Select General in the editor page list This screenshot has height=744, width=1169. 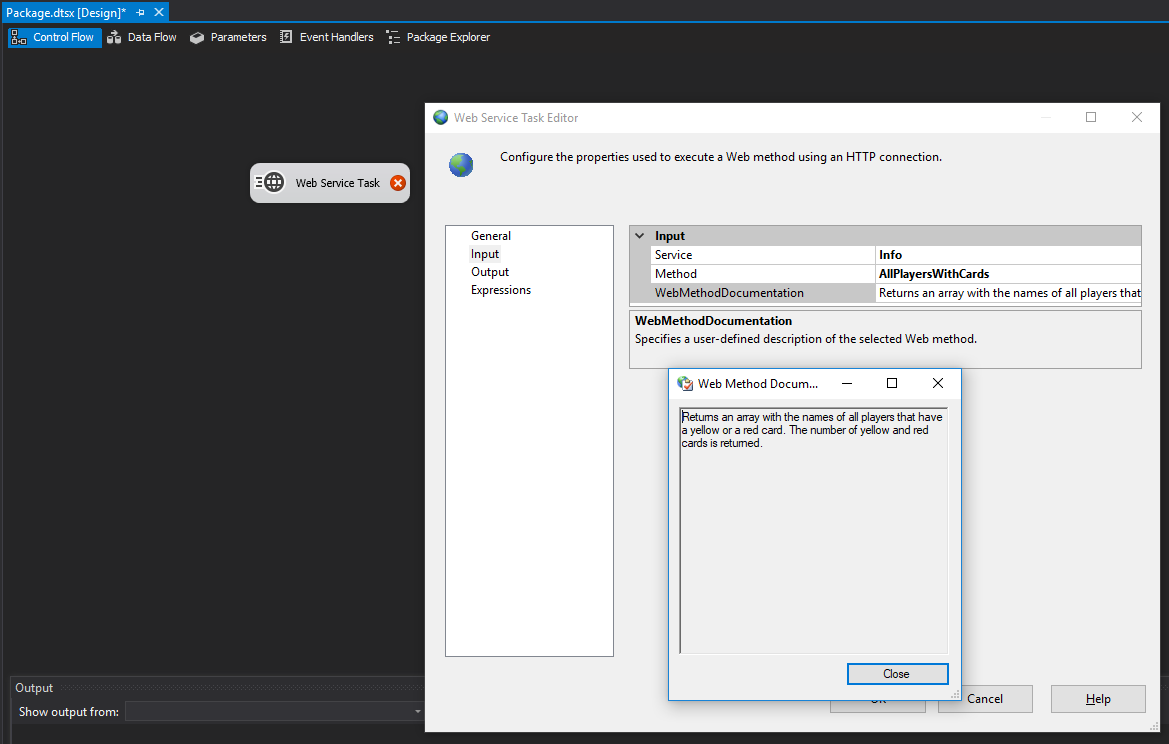491,236
